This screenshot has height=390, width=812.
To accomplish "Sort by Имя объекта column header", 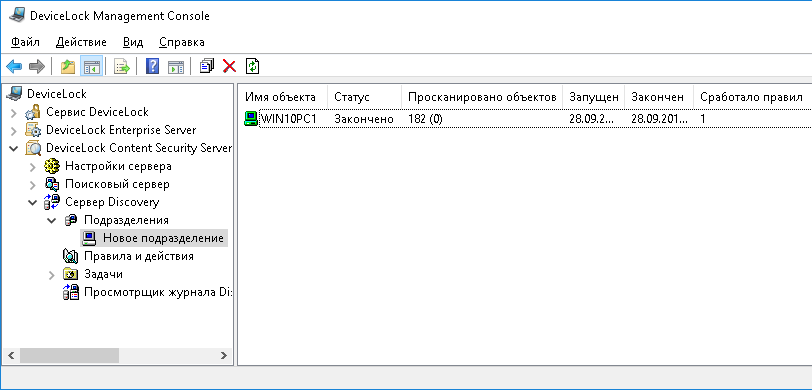I will pos(283,97).
